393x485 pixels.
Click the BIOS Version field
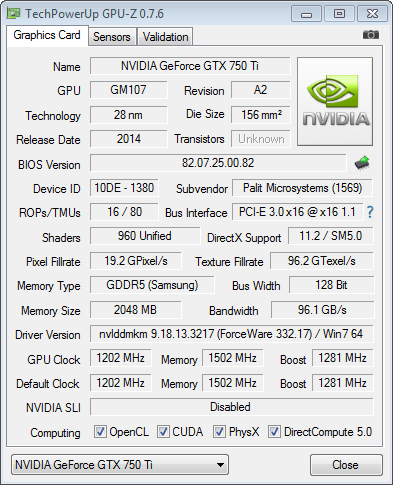[x=218, y=163]
